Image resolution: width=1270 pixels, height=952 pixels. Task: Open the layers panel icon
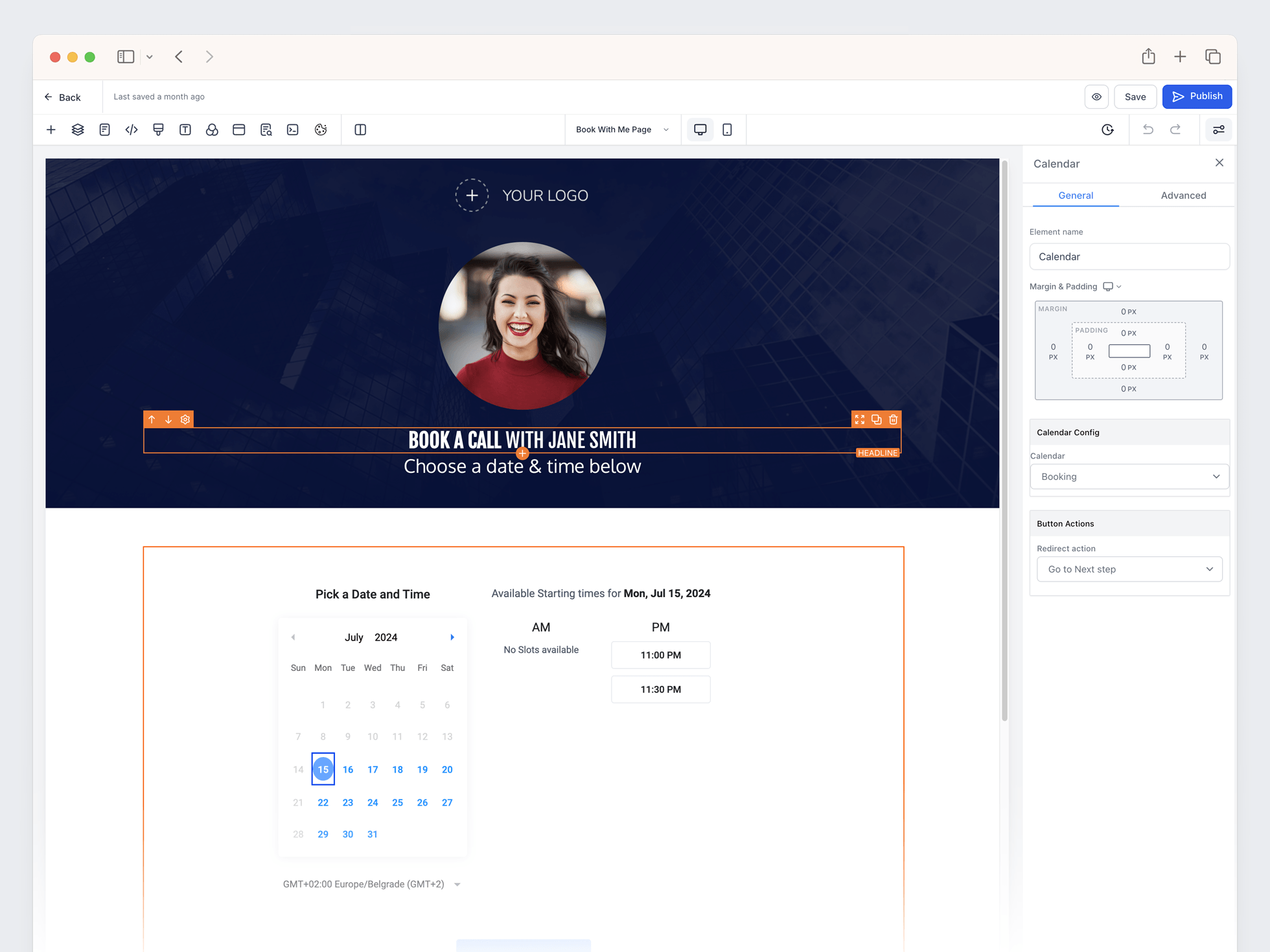pyautogui.click(x=78, y=130)
